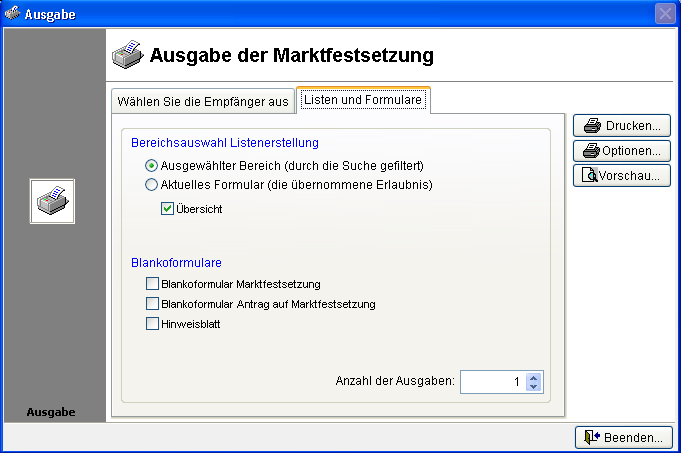Image resolution: width=681 pixels, height=453 pixels.
Task: Tick 'Blankoformular Antrag auf Marktfestsetzung' checkbox
Action: [x=152, y=303]
